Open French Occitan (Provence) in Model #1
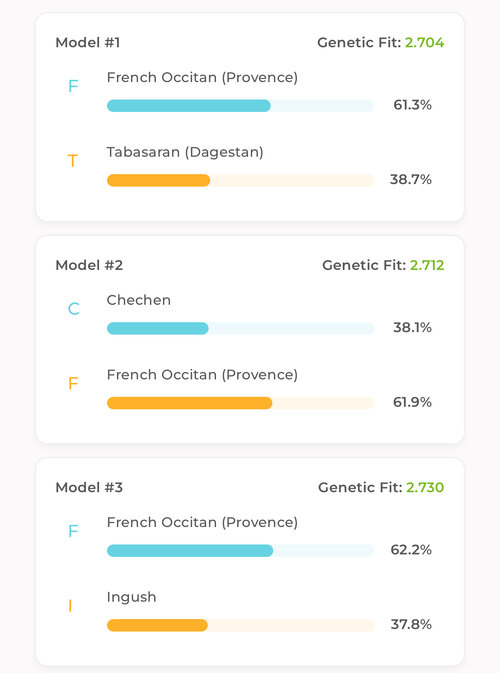The image size is (500, 673). [x=202, y=77]
